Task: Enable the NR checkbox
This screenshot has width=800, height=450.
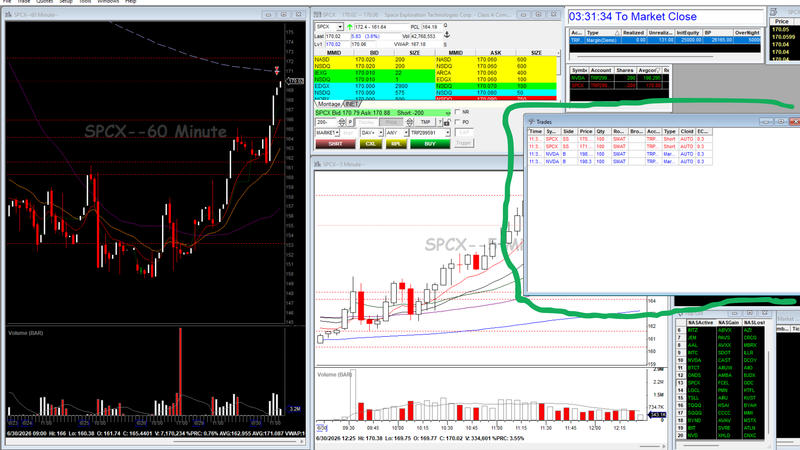Action: click(x=458, y=112)
